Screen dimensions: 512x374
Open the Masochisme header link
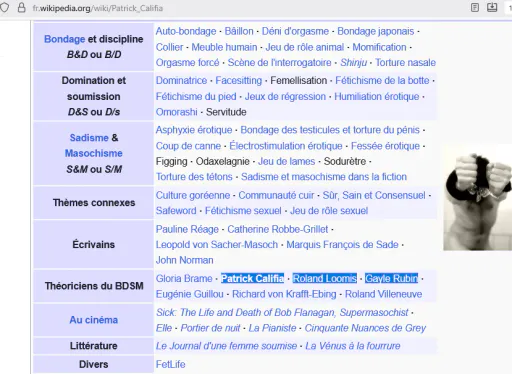click(x=94, y=153)
